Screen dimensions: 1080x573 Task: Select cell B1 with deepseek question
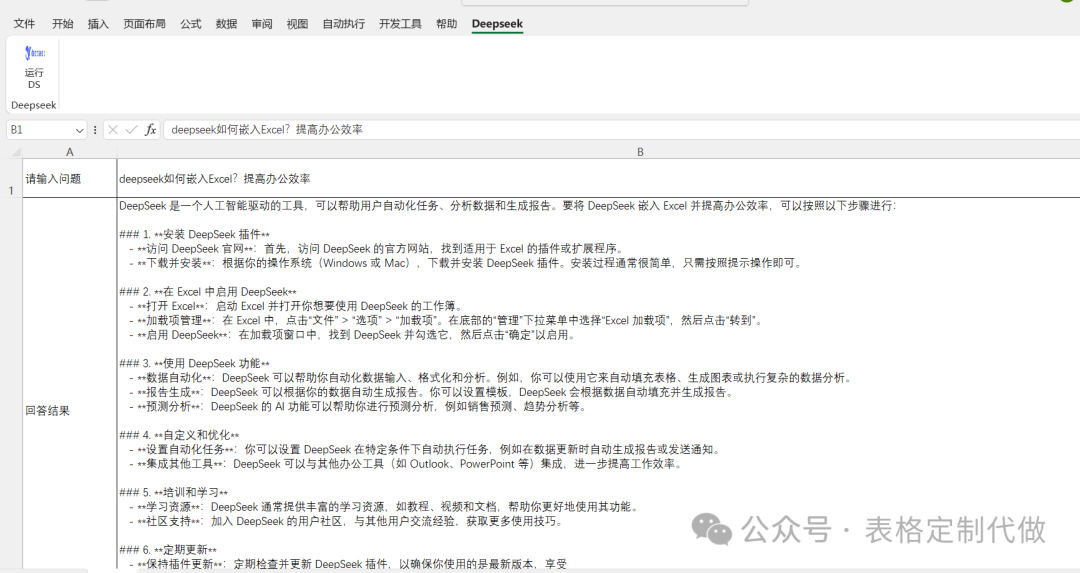599,178
